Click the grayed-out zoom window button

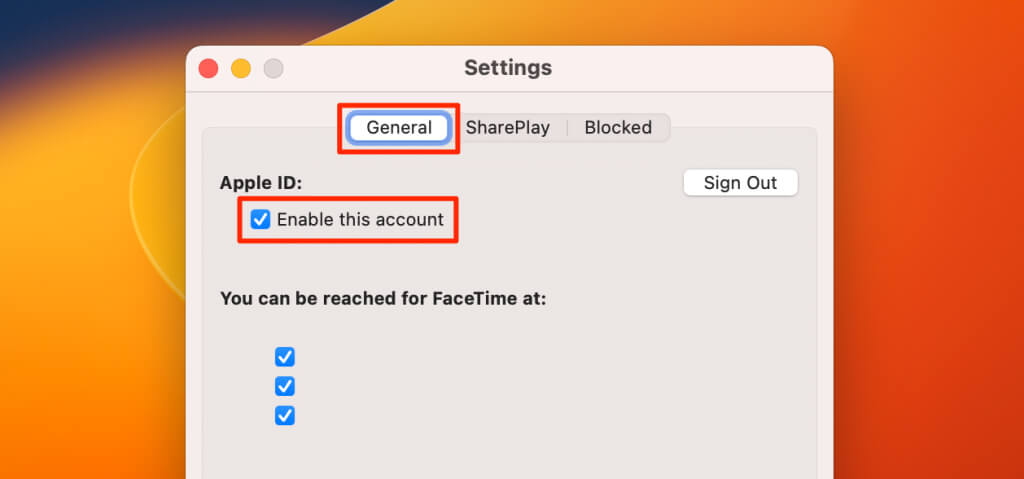click(274, 68)
